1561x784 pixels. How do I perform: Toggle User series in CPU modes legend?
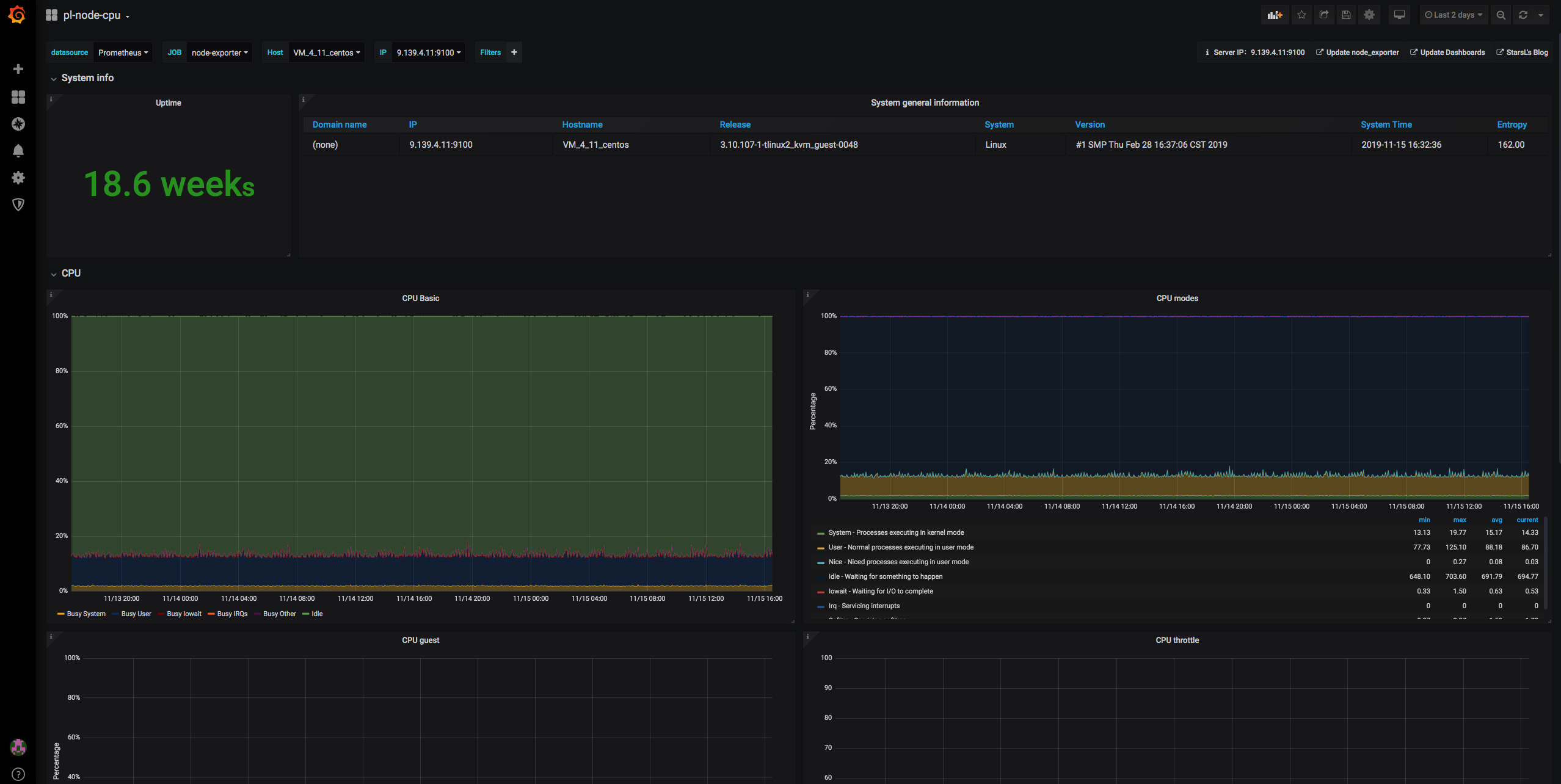tap(900, 547)
